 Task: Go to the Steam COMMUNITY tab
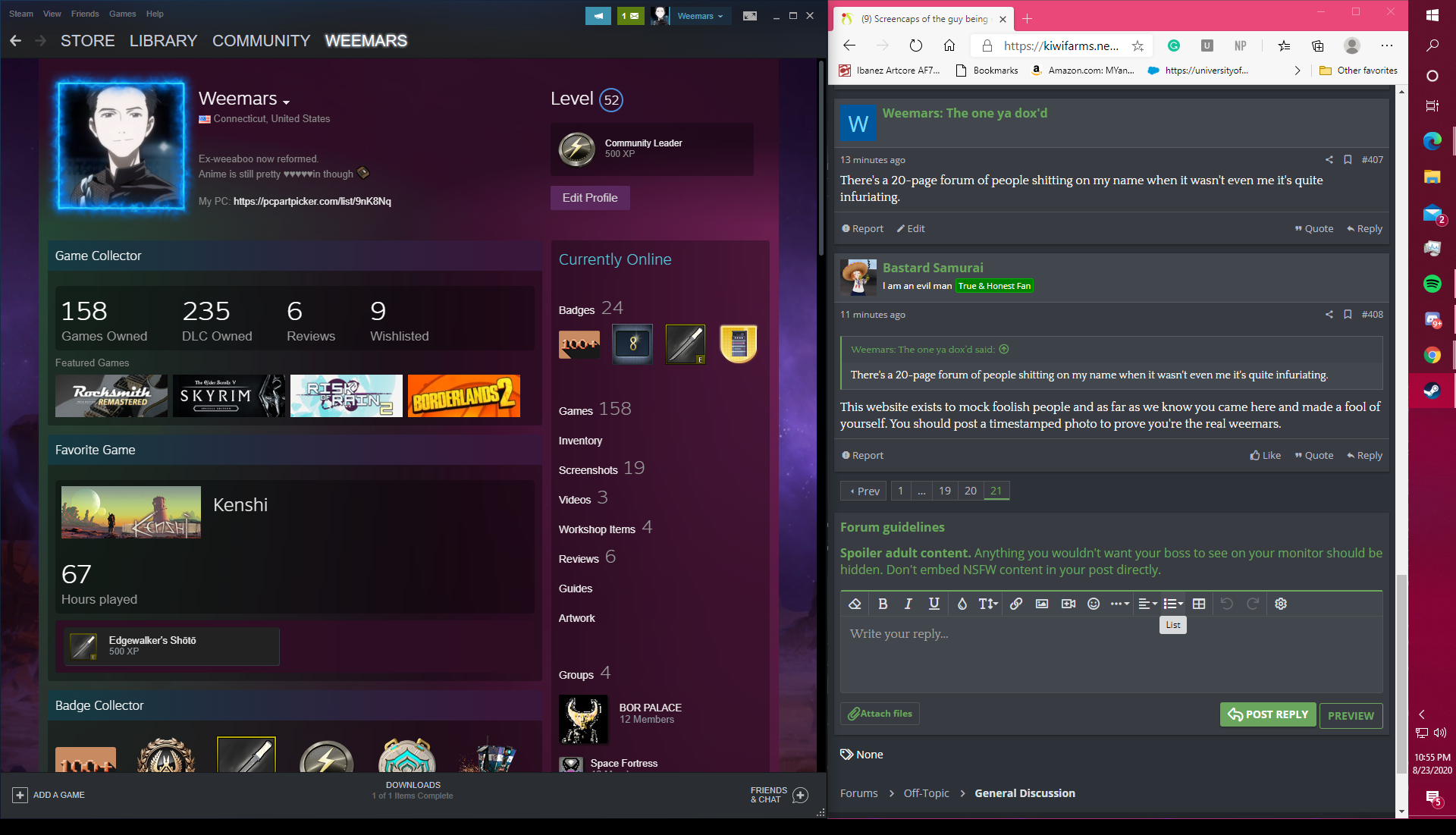[261, 41]
